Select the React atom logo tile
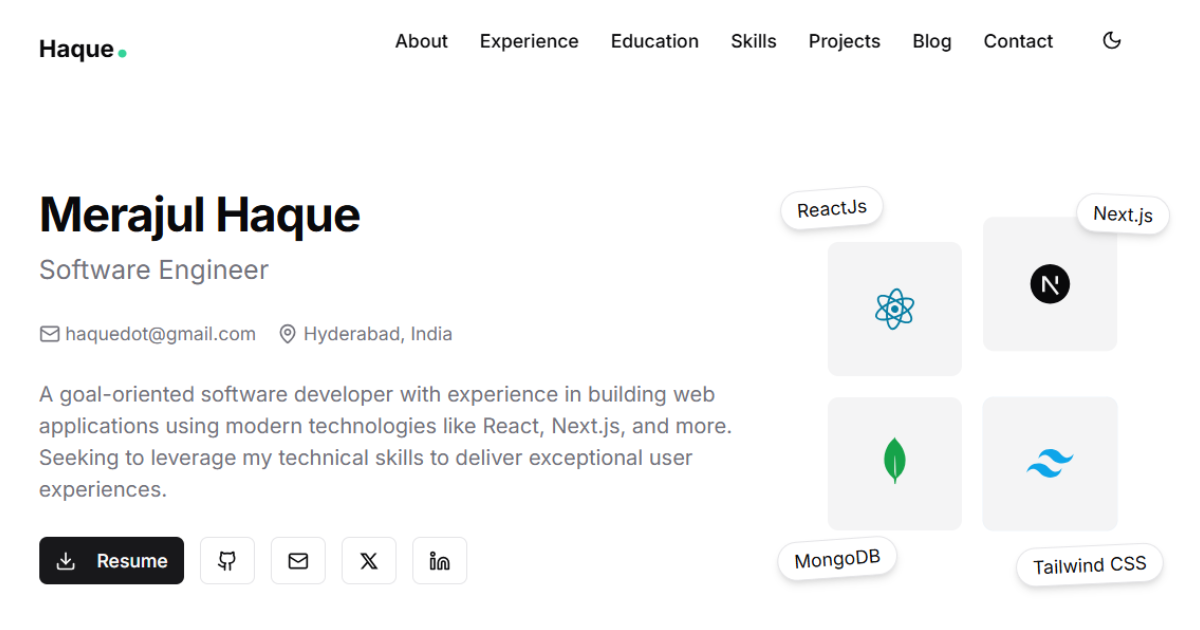 (x=894, y=308)
